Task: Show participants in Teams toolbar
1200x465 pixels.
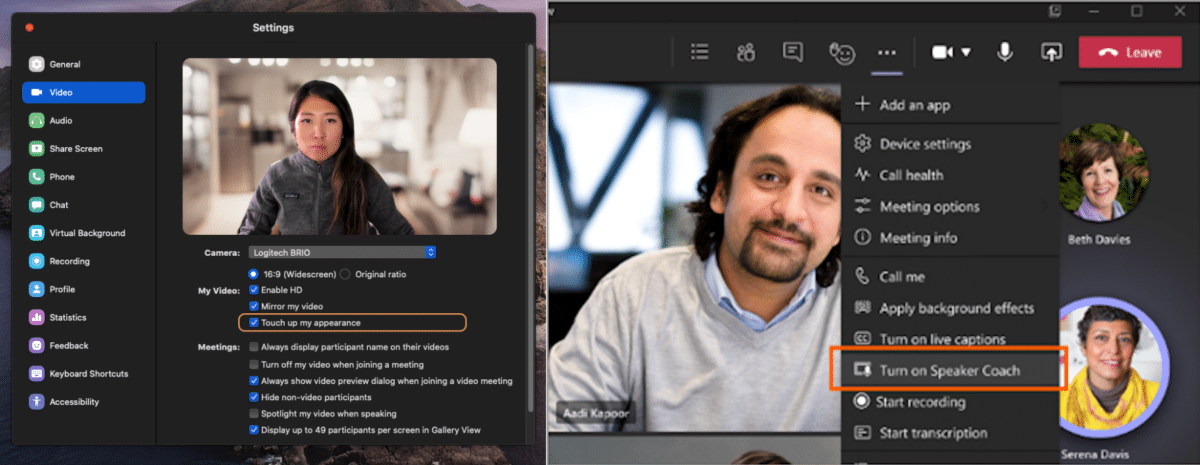Action: [746, 52]
